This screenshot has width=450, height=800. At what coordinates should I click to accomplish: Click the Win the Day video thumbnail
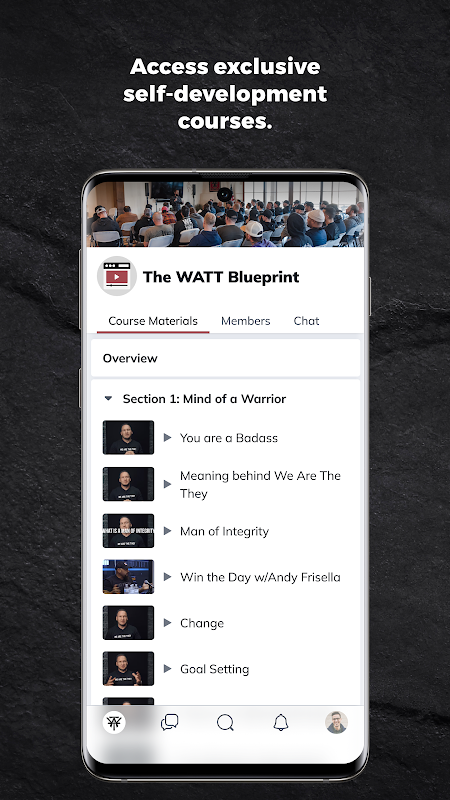[128, 577]
